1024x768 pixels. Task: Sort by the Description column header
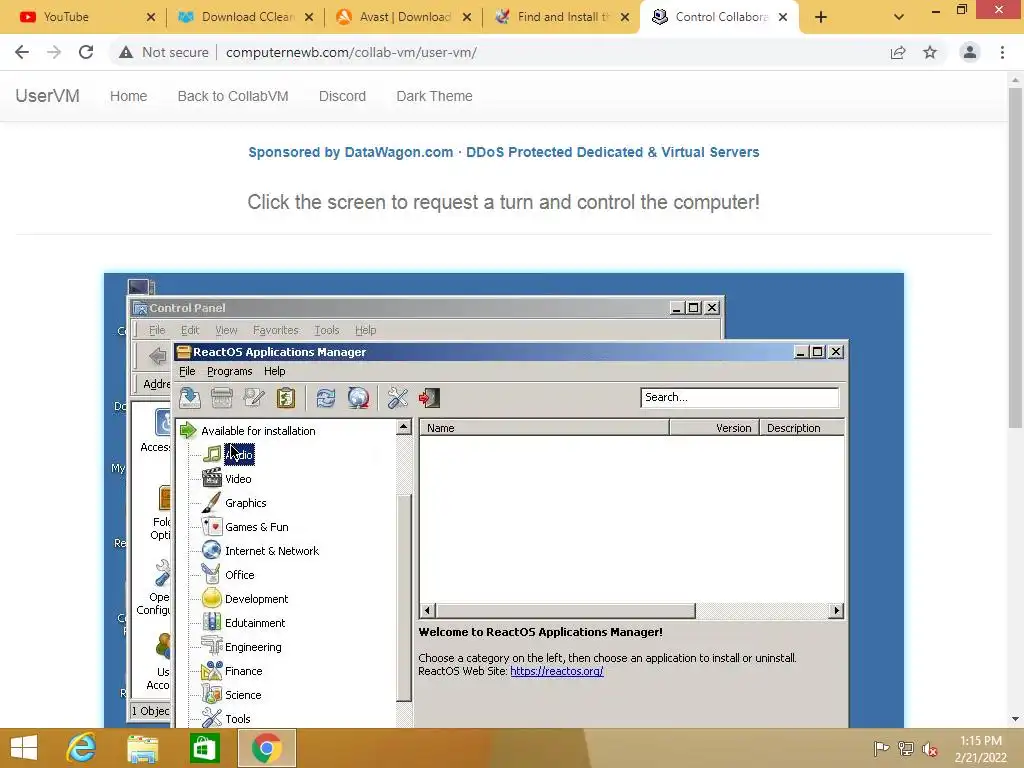point(802,428)
